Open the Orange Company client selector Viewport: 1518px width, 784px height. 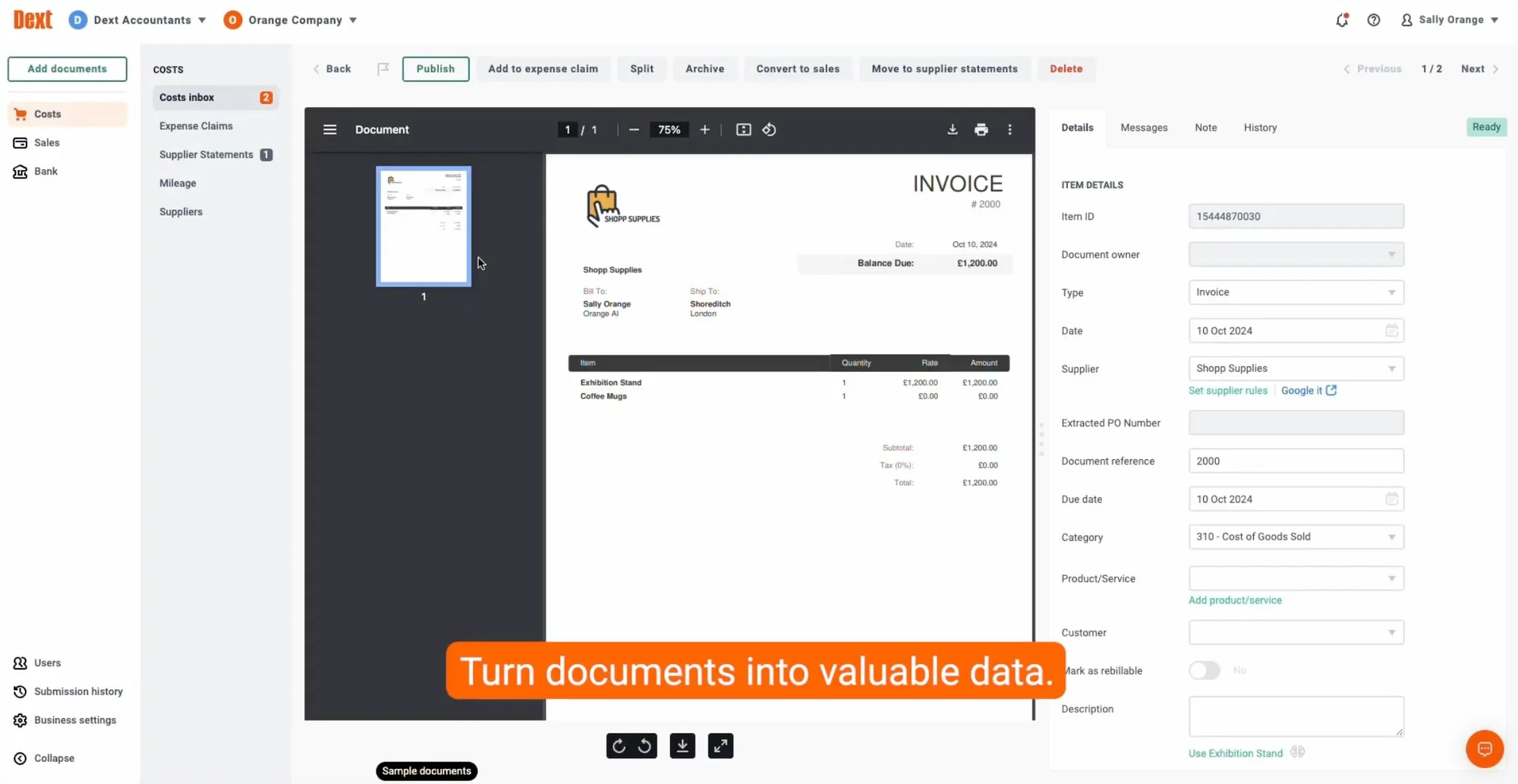pos(291,20)
